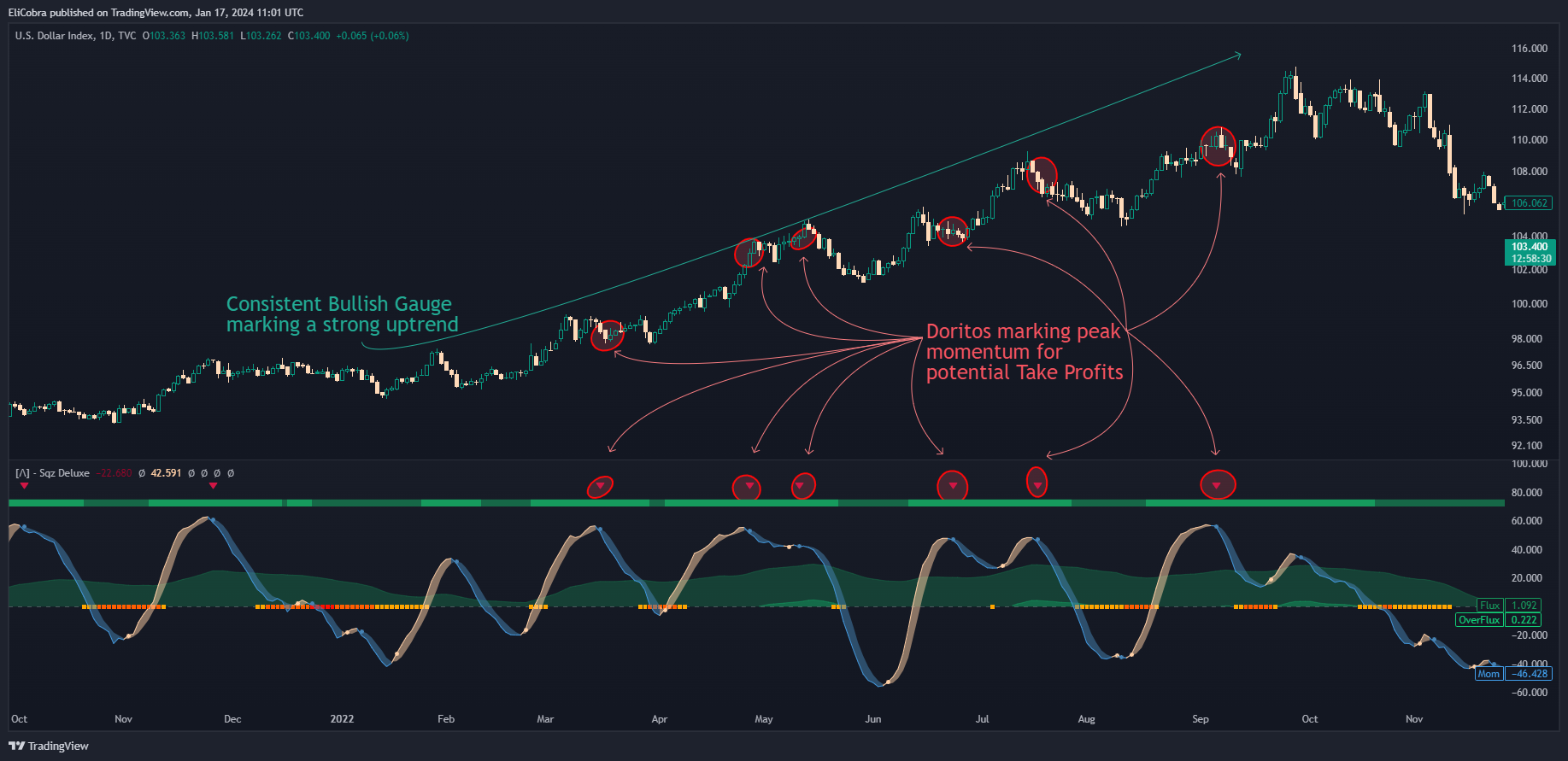
Task: Click 112.000 on the price scale
Action: point(1529,109)
